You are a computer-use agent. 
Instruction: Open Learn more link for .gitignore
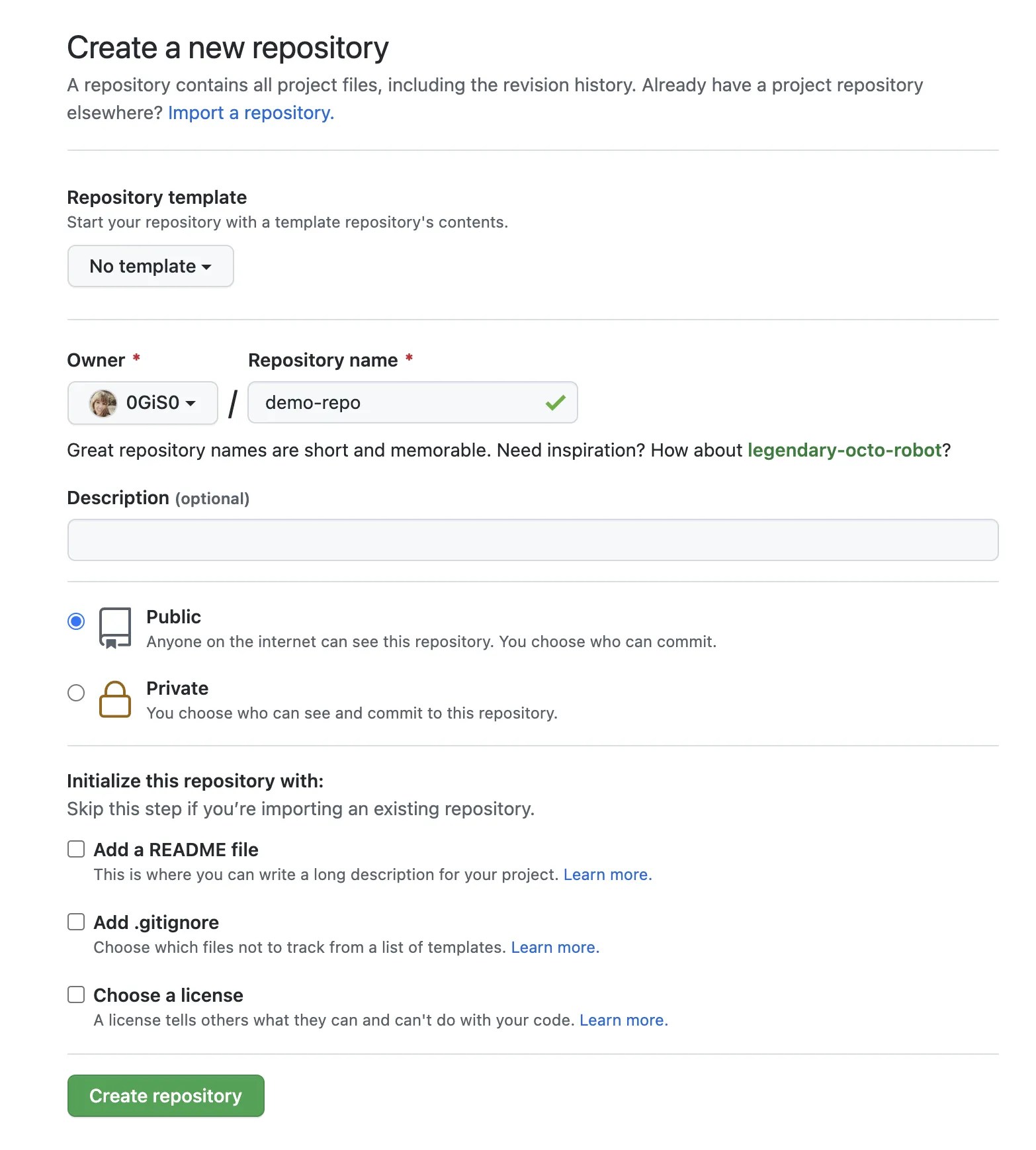pos(556,948)
